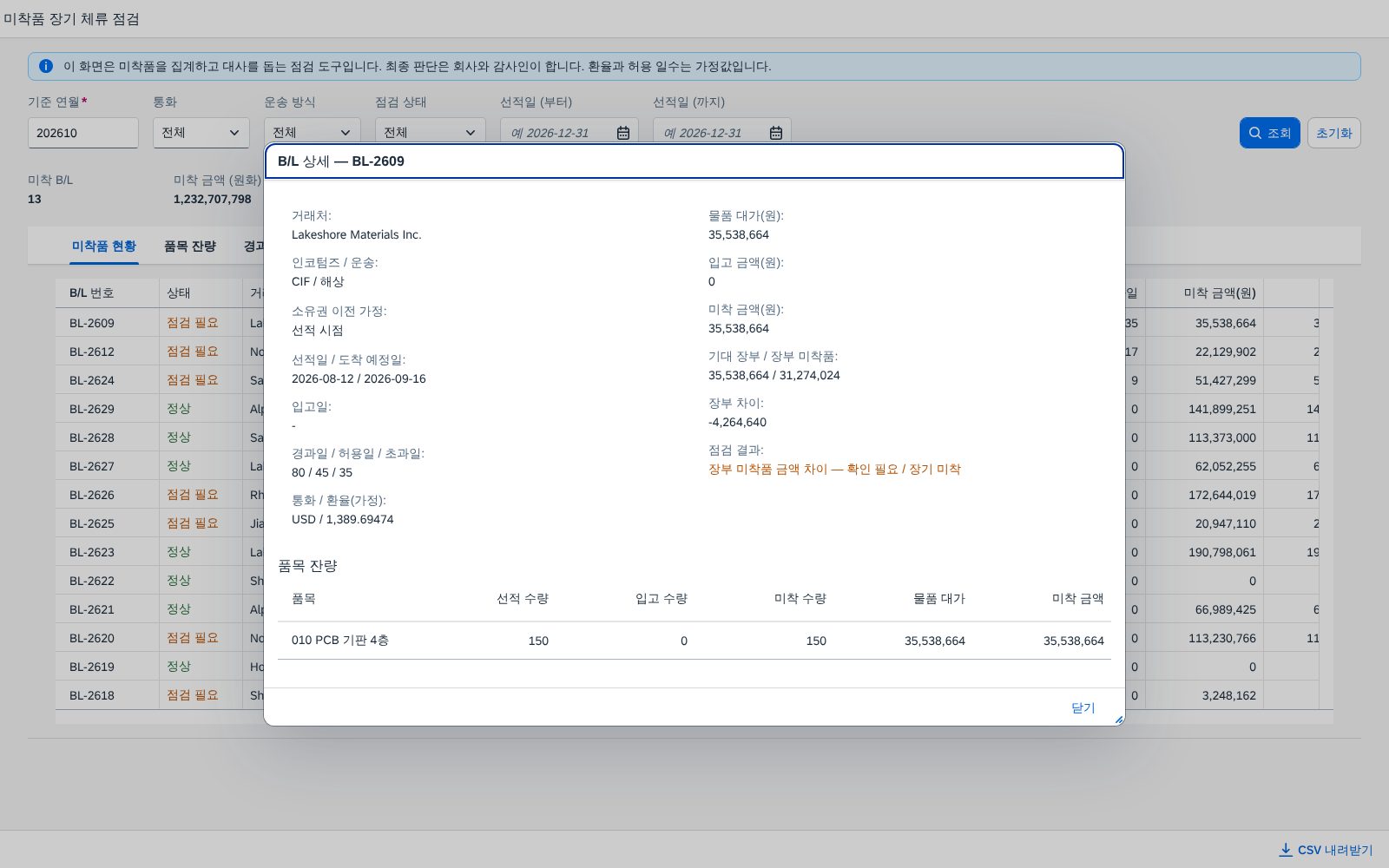
Task: Click the 선적 수량 column header in dialog
Action: click(x=523, y=599)
